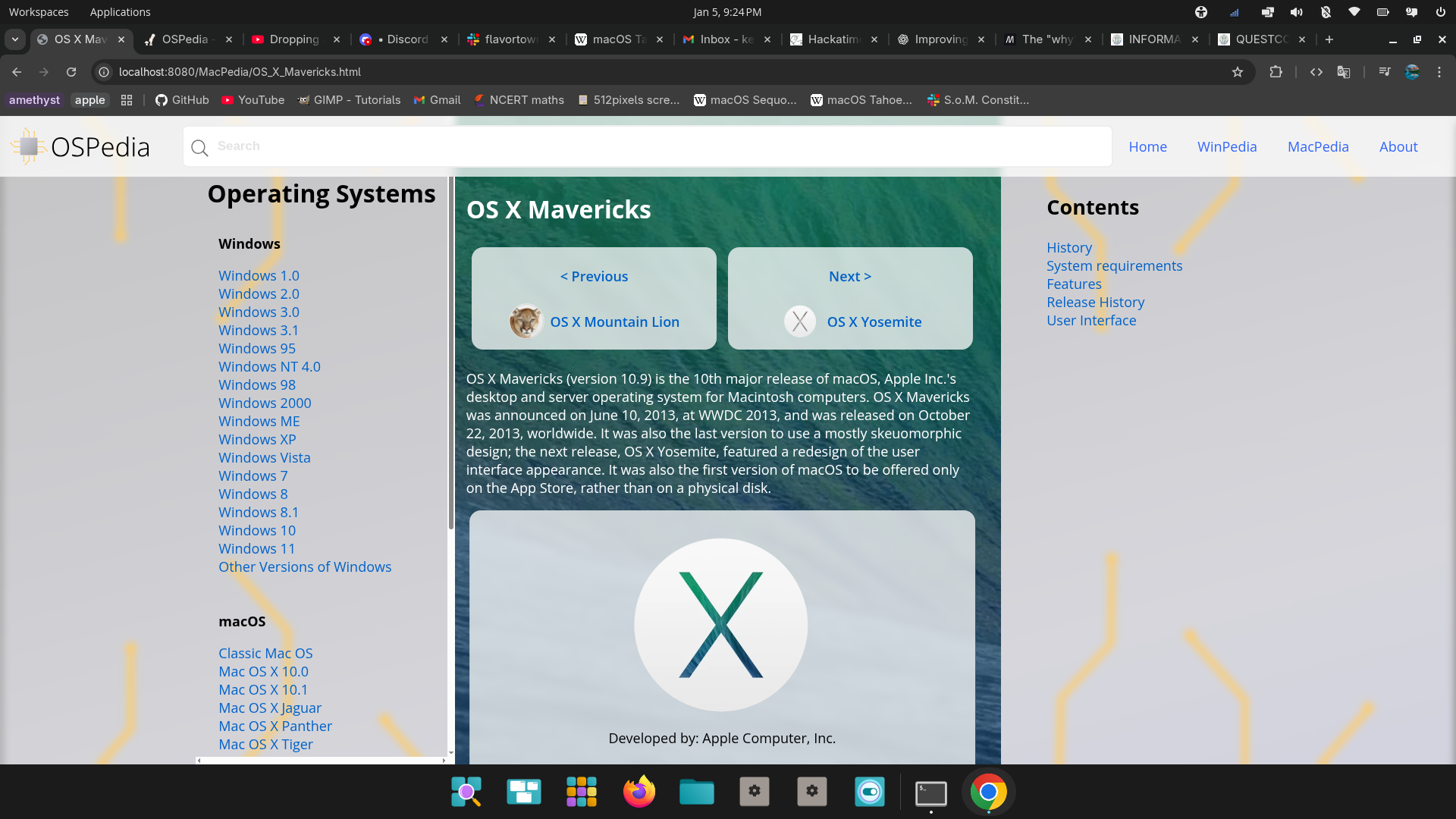The height and width of the screenshot is (819, 1456).
Task: Click the Yosemite X icon thumbnail
Action: [x=800, y=322]
